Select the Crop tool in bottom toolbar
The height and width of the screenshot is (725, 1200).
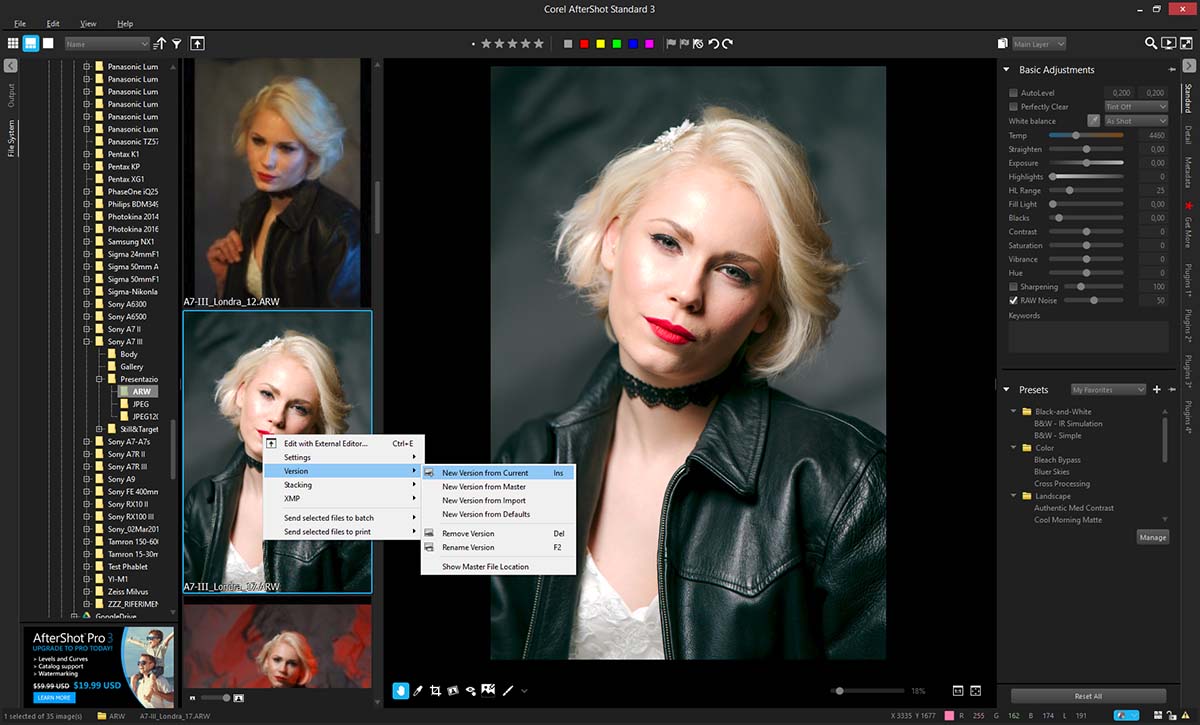435,690
